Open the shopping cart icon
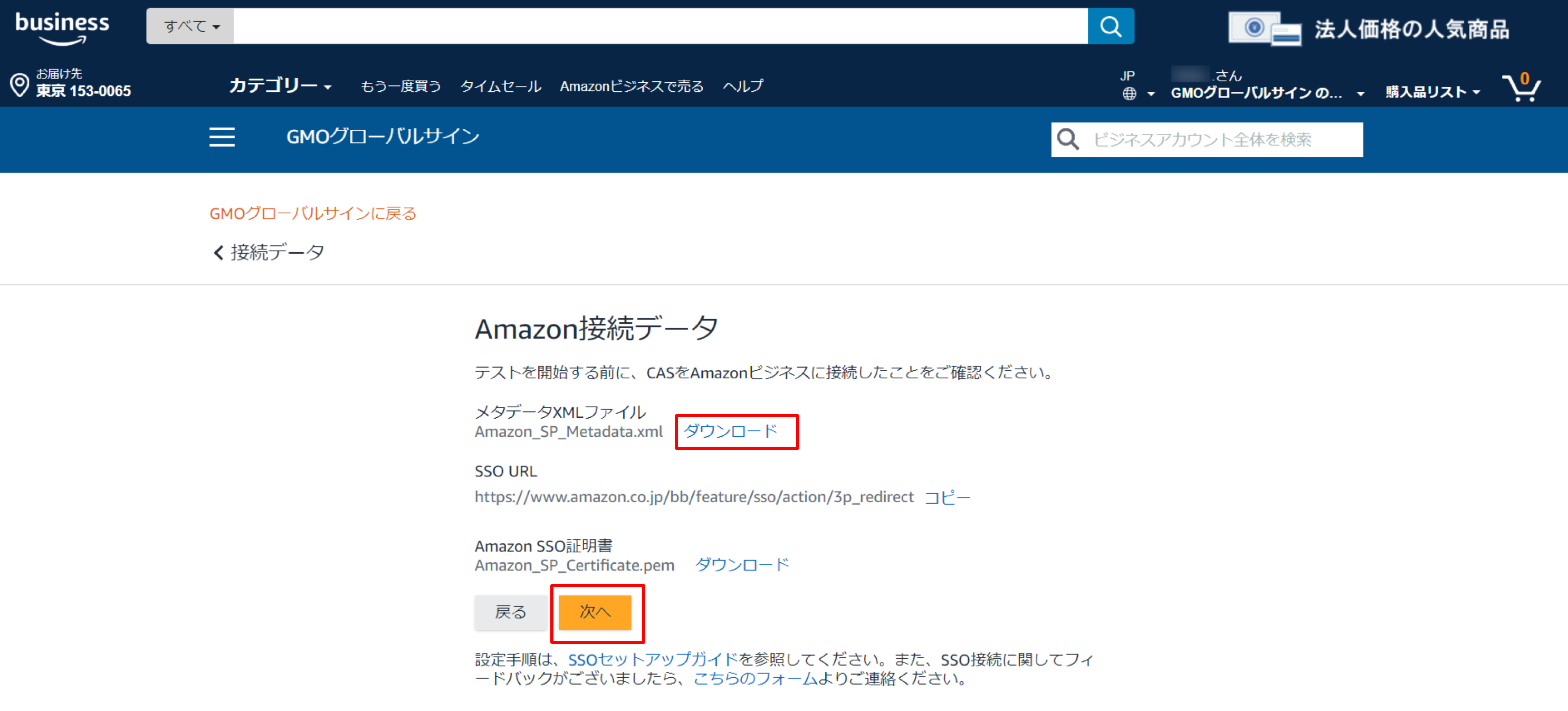Viewport: 1568px width, 711px height. (1521, 87)
